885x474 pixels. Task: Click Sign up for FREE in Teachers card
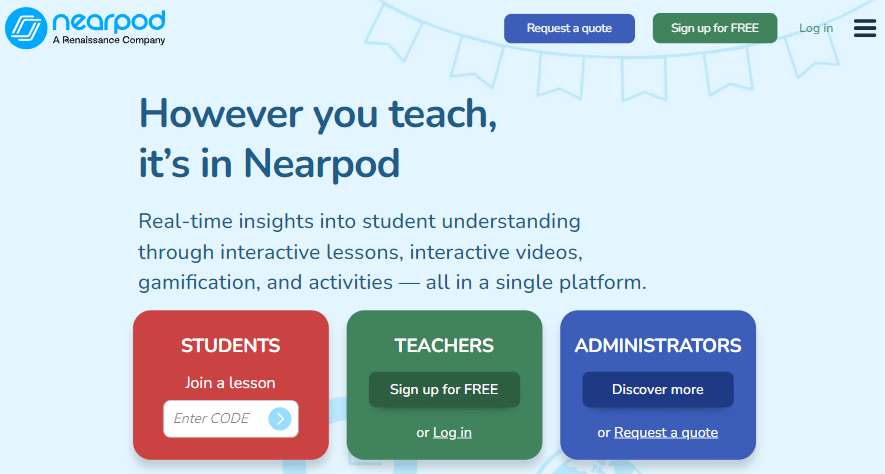click(x=444, y=389)
